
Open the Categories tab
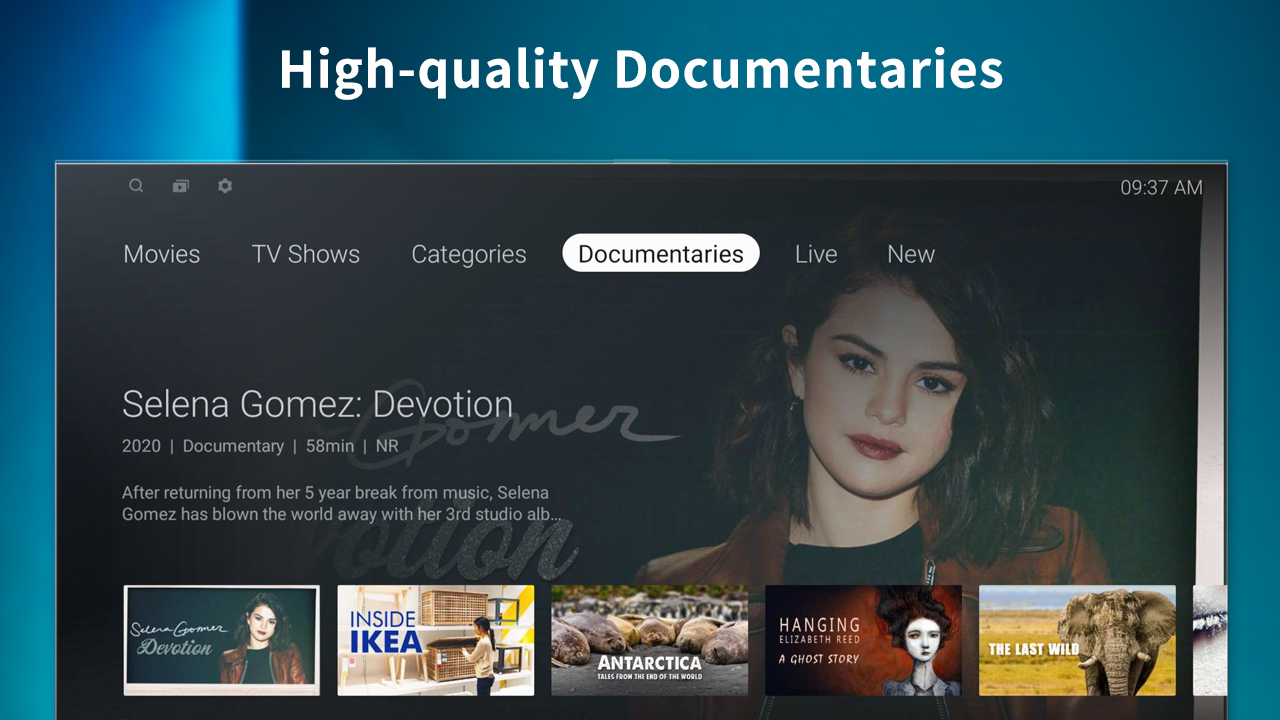coord(468,254)
